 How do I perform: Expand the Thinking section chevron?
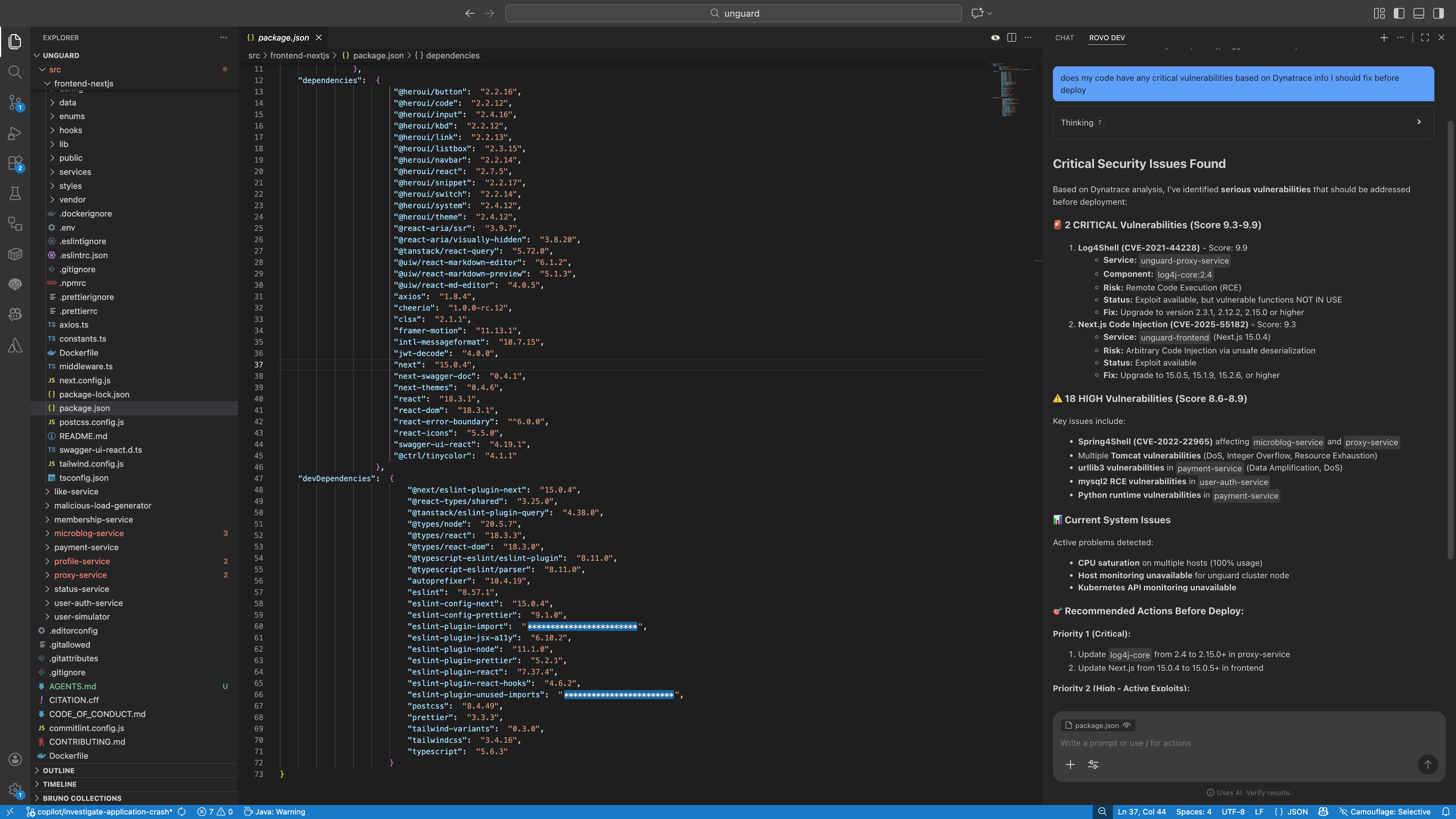(x=1419, y=122)
